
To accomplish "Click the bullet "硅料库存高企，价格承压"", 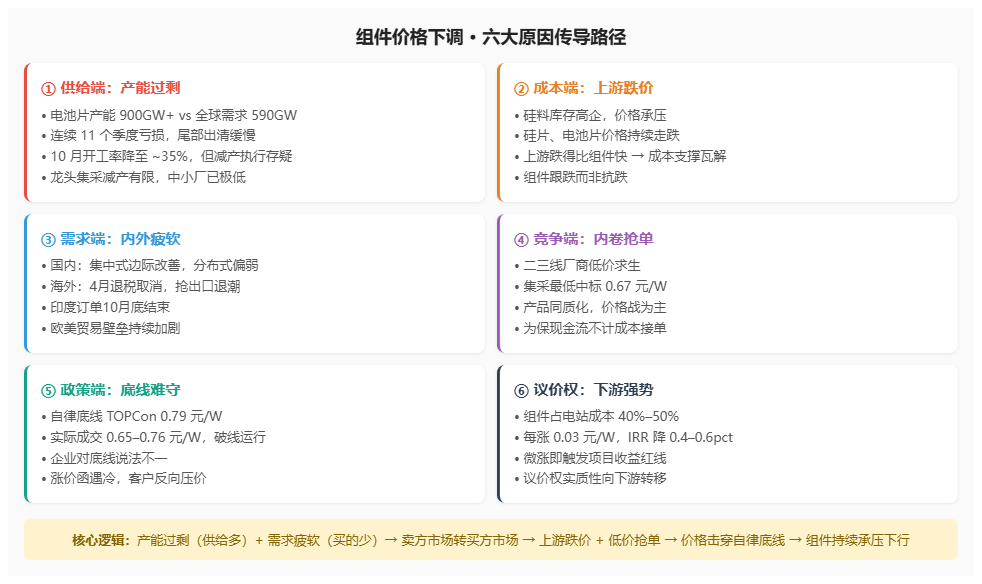I will pyautogui.click(x=590, y=115).
